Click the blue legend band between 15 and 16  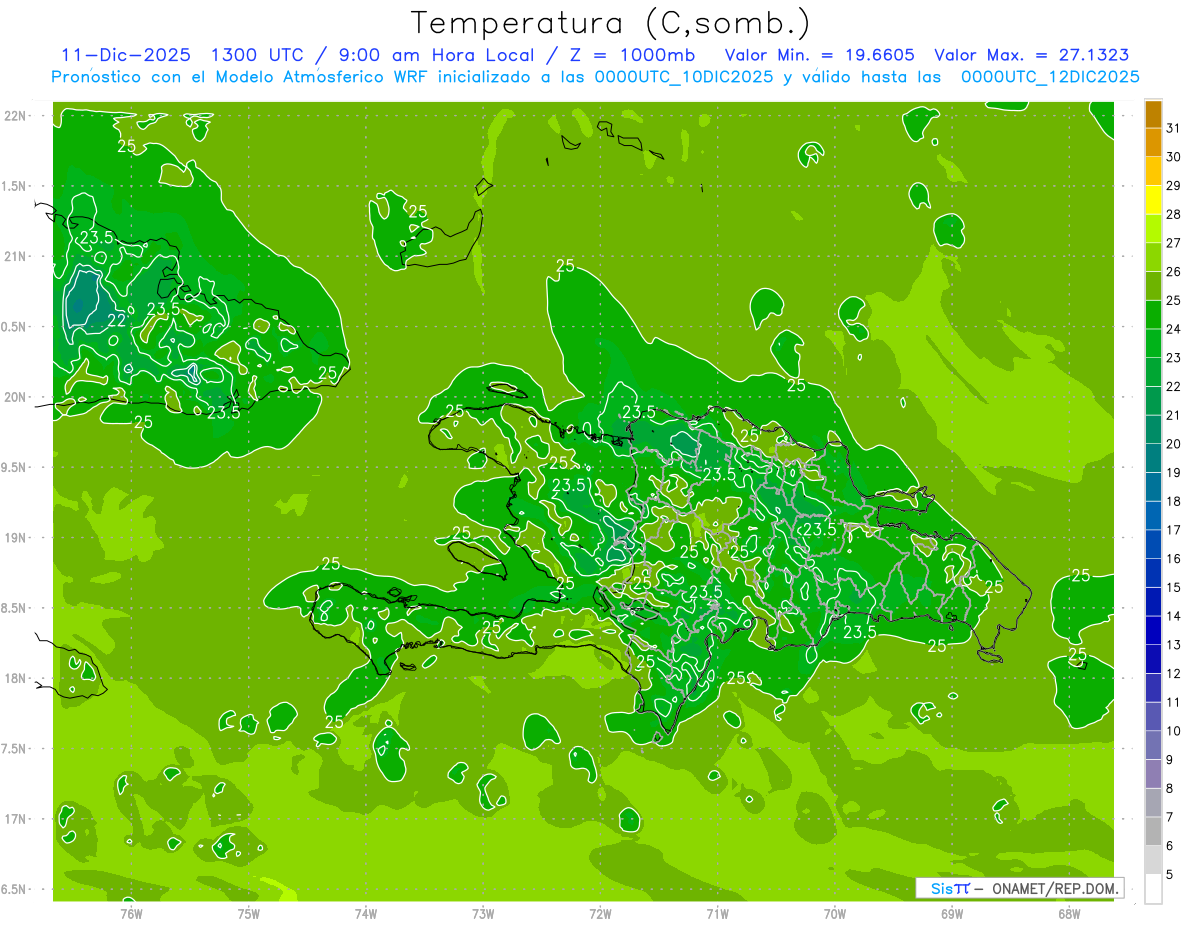coord(1153,573)
